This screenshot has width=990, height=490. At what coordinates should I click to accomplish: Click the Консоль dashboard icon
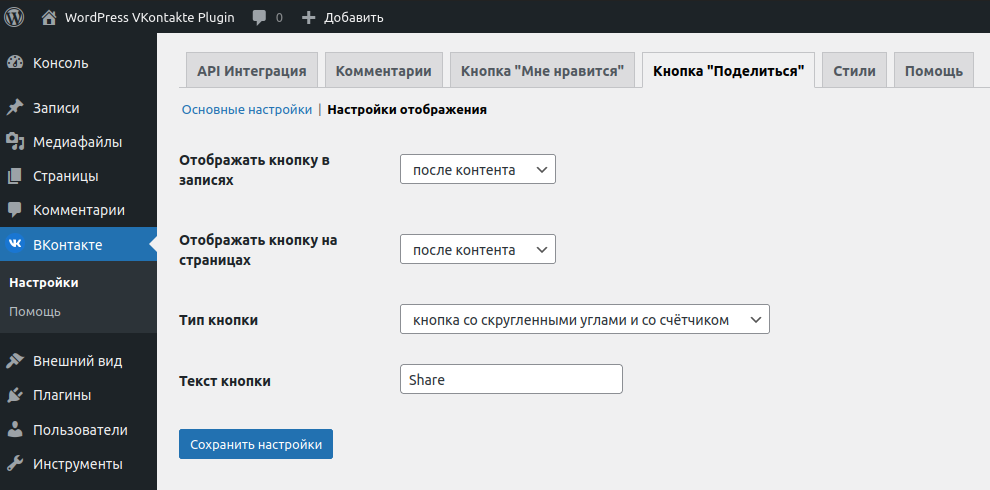click(x=15, y=63)
